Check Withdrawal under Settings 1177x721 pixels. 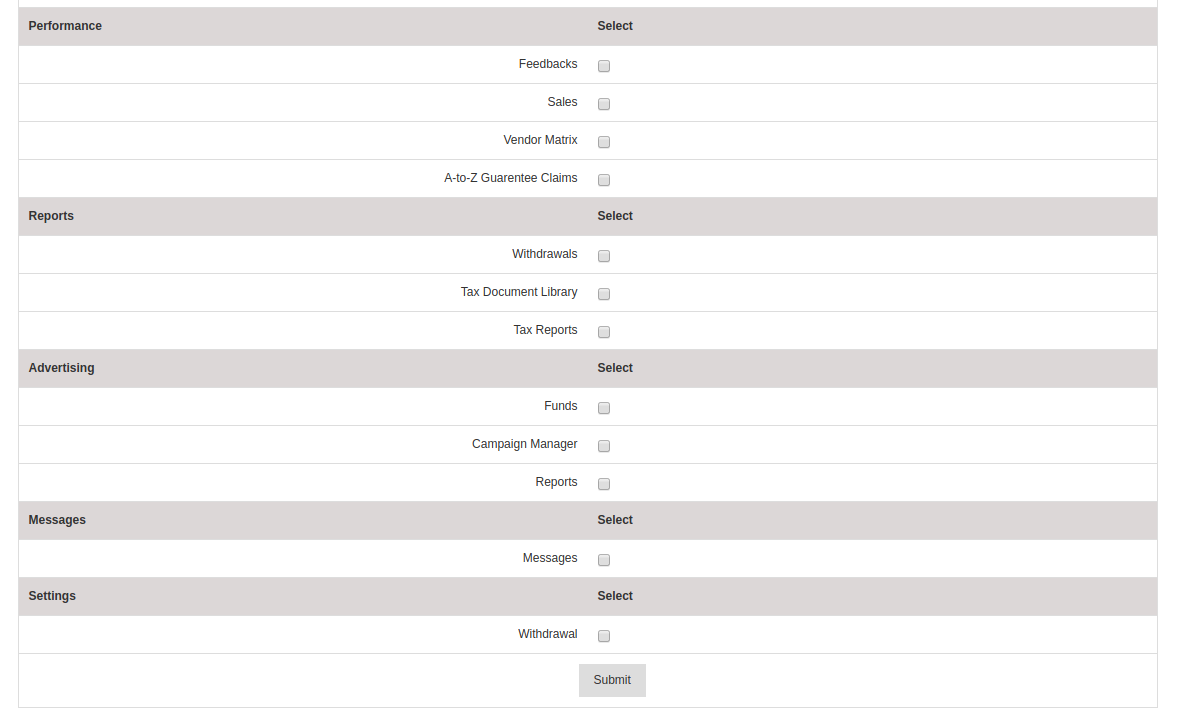[x=604, y=636]
